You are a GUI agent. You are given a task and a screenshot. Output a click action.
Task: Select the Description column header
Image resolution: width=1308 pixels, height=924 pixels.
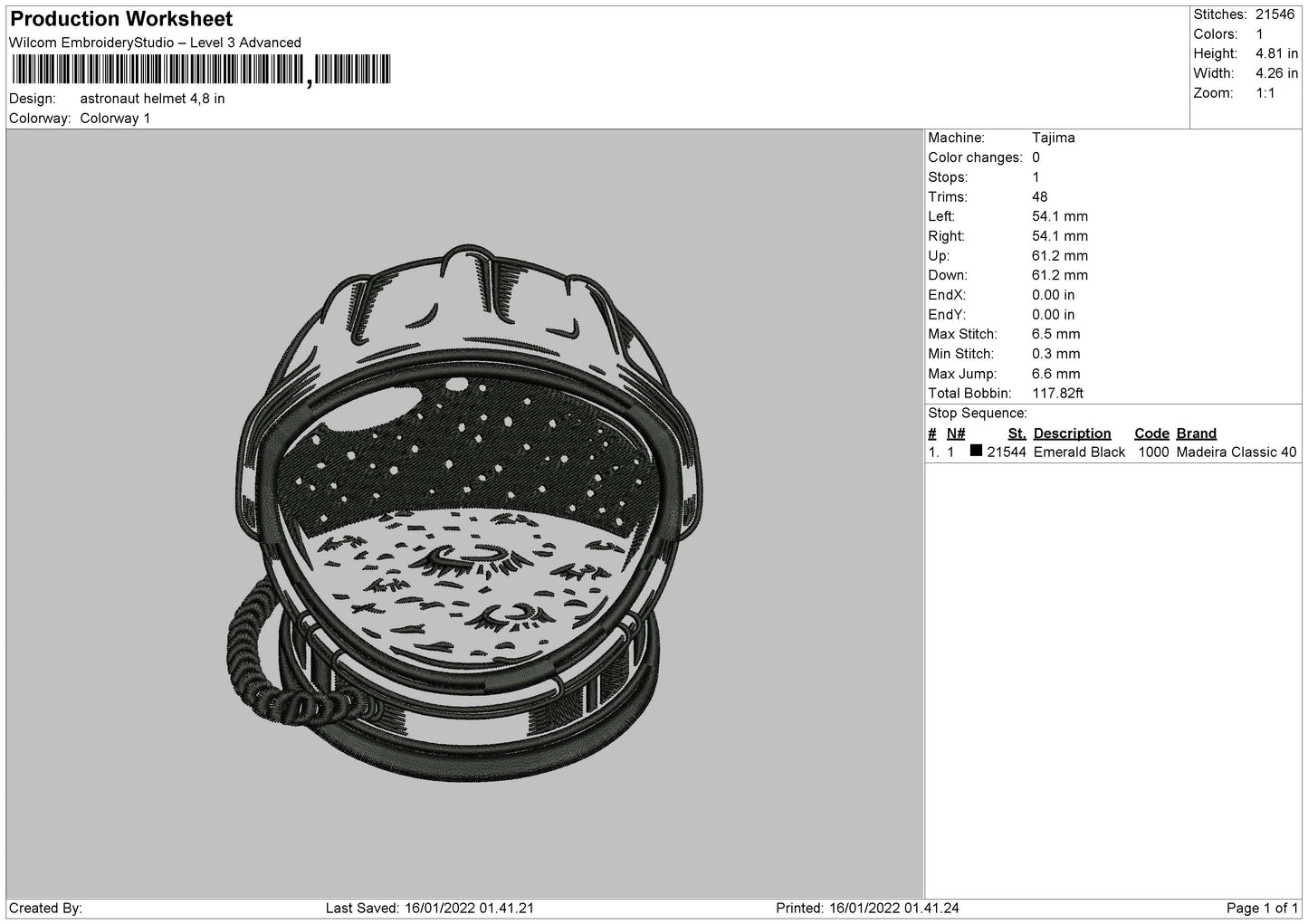click(1072, 433)
